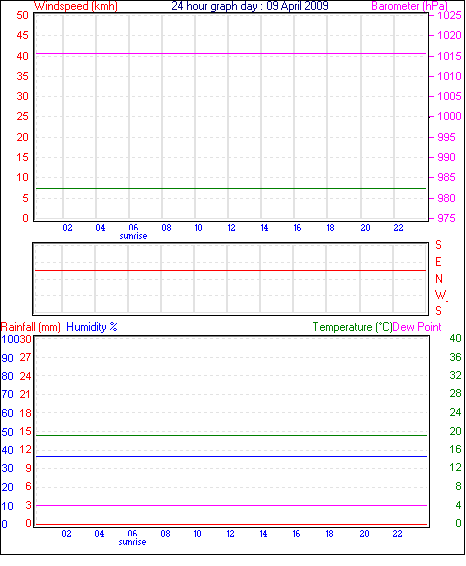Click the 18 hour tick on the top graph
This screenshot has height=566, width=466.
point(330,228)
